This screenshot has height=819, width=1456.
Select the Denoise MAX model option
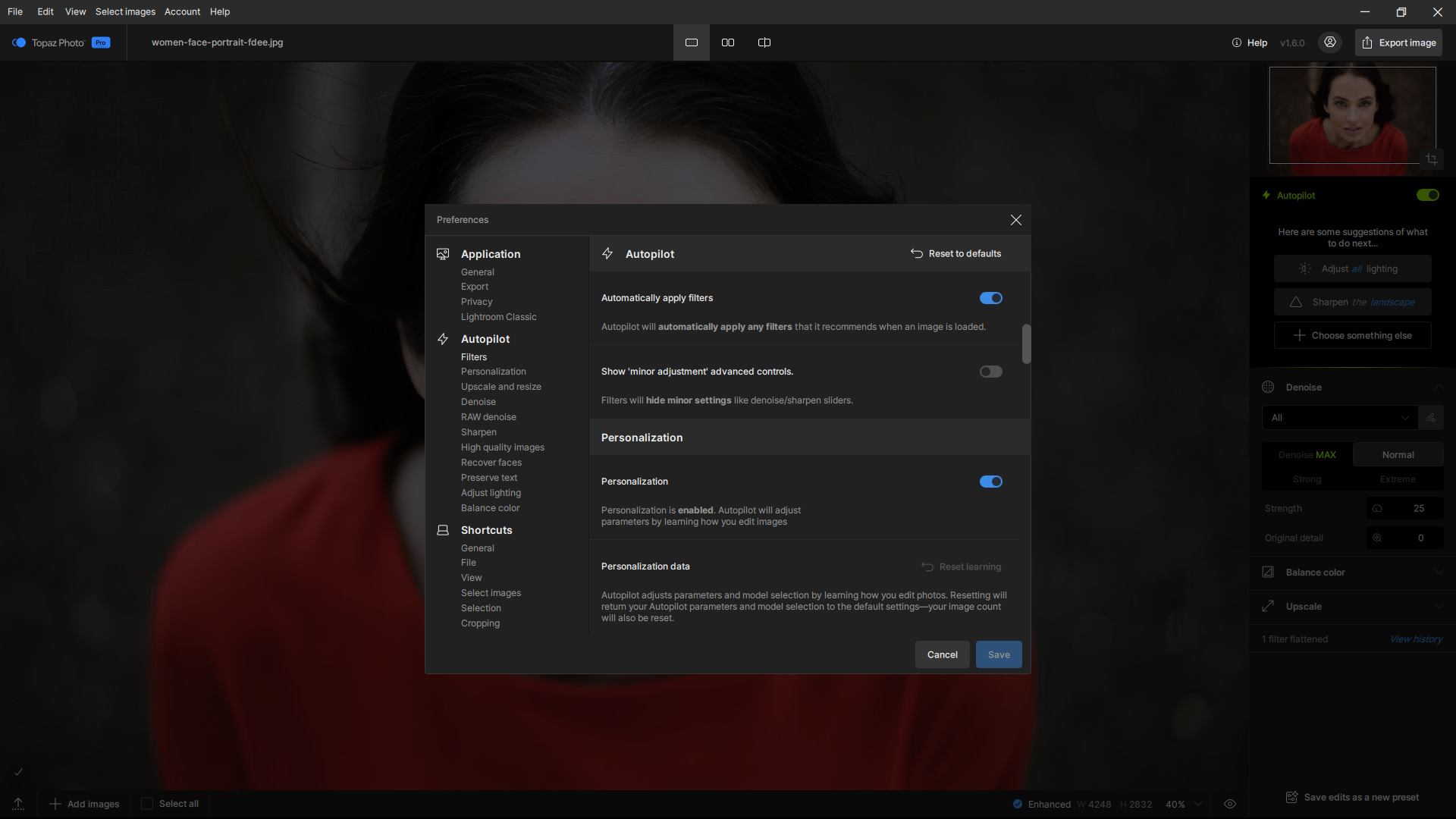point(1307,455)
